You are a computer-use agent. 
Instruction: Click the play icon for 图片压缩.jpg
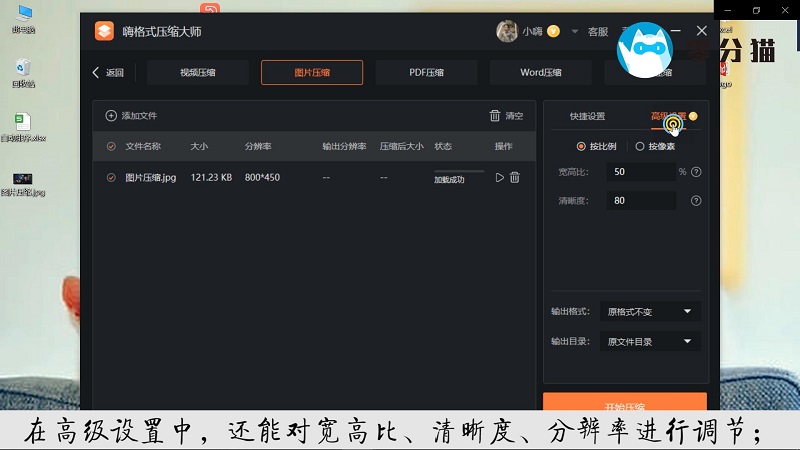point(500,178)
